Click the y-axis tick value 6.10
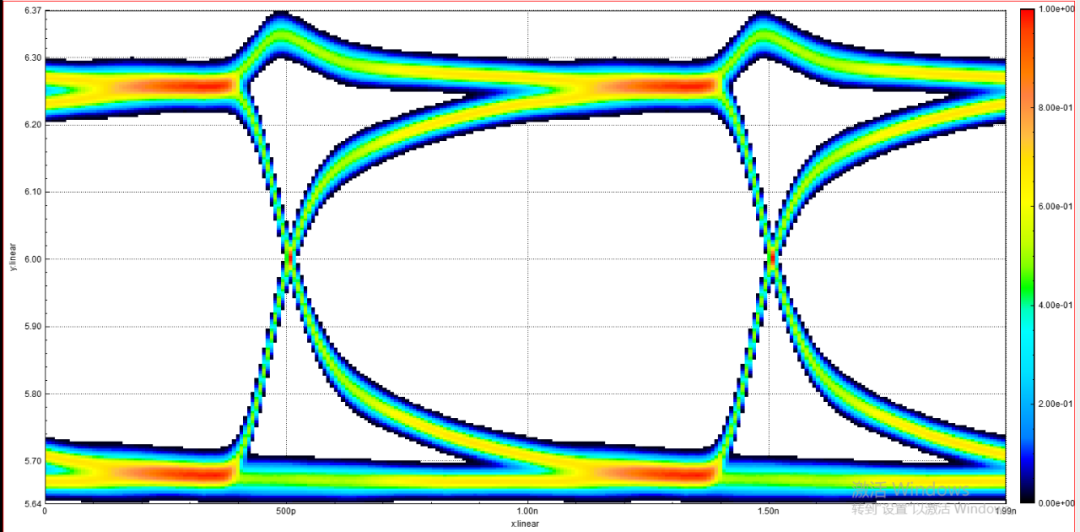Image resolution: width=1080 pixels, height=532 pixels. coord(34,192)
